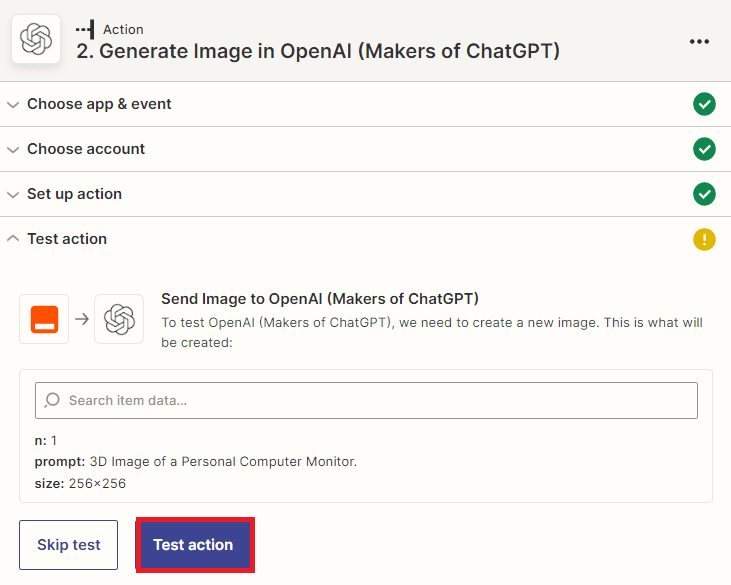The image size is (731, 585).
Task: Open the three-dot more options menu
Action: pos(699,41)
